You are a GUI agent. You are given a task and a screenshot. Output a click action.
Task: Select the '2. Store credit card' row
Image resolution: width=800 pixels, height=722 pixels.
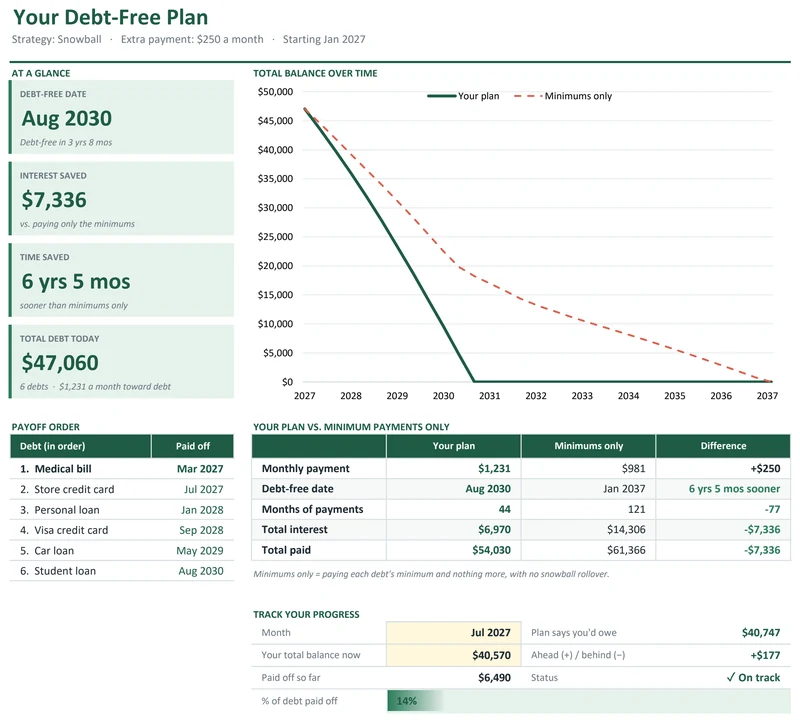(121, 489)
